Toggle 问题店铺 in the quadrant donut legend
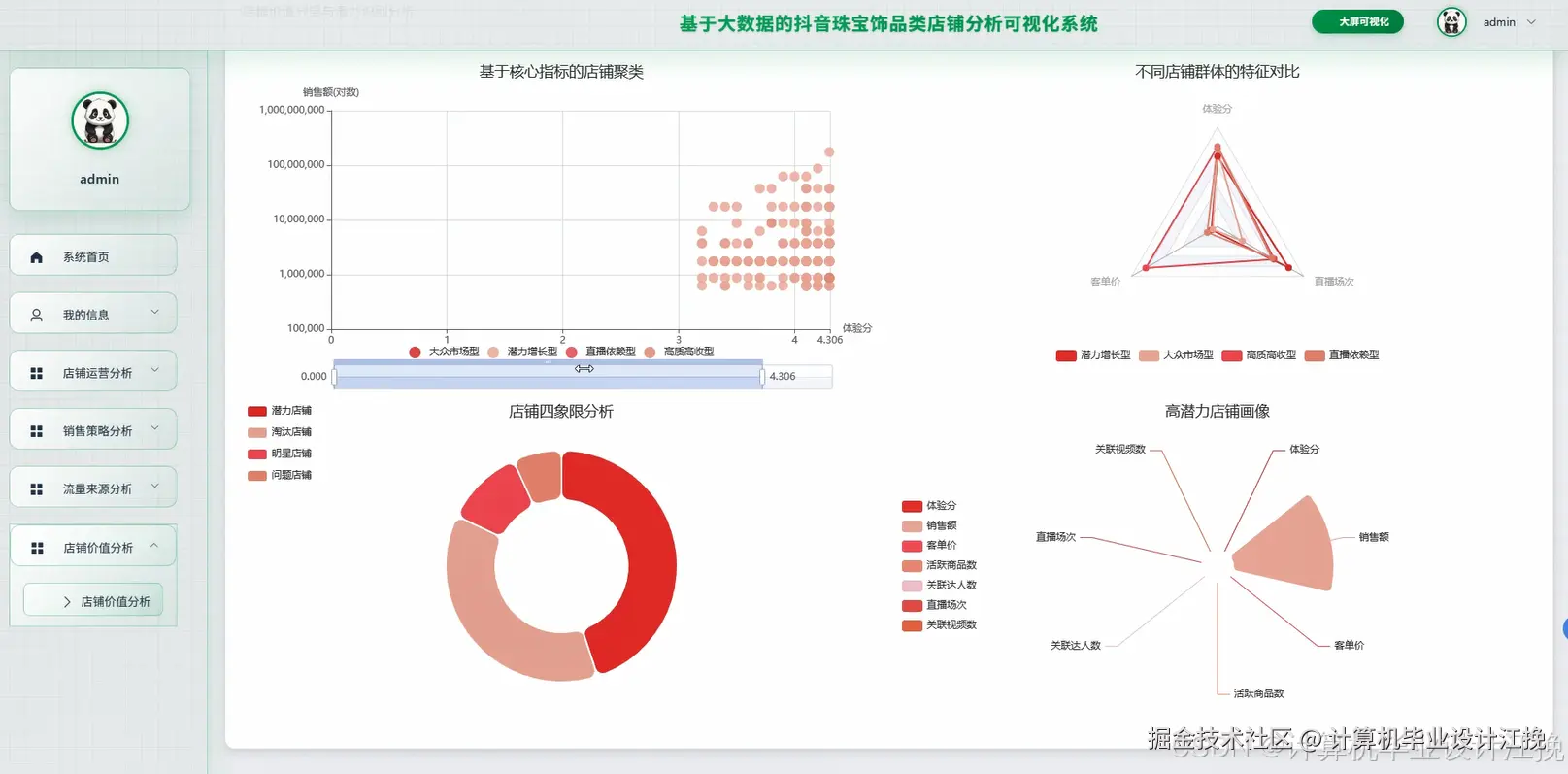This screenshot has width=1568, height=774. (280, 475)
